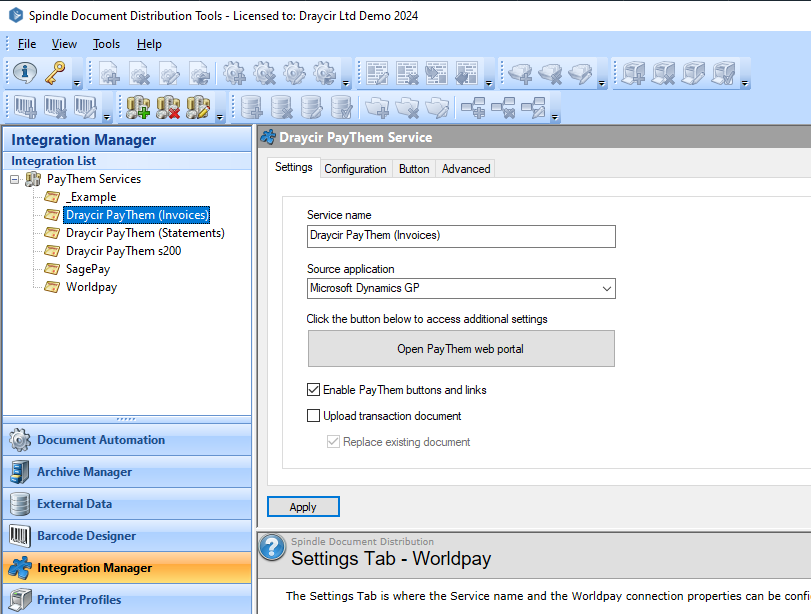The image size is (811, 614).
Task: Click the edit database pencil icon
Action: pos(311,108)
